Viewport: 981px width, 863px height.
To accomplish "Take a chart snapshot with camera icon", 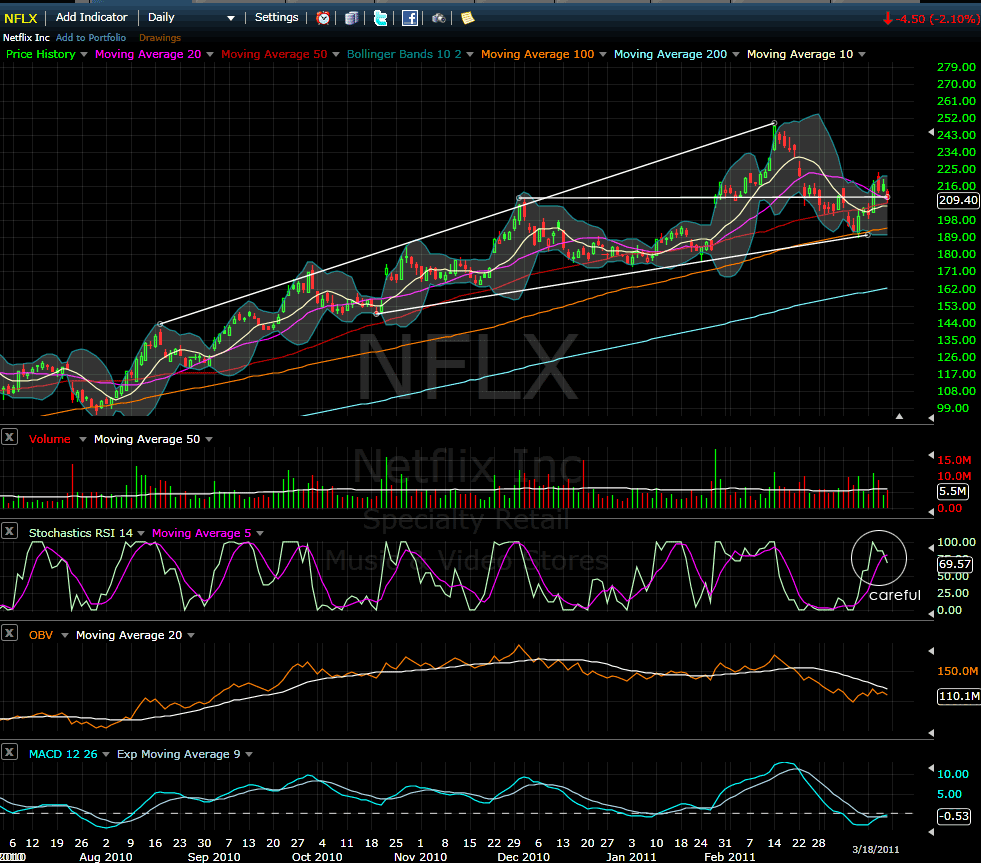I will pyautogui.click(x=439, y=18).
